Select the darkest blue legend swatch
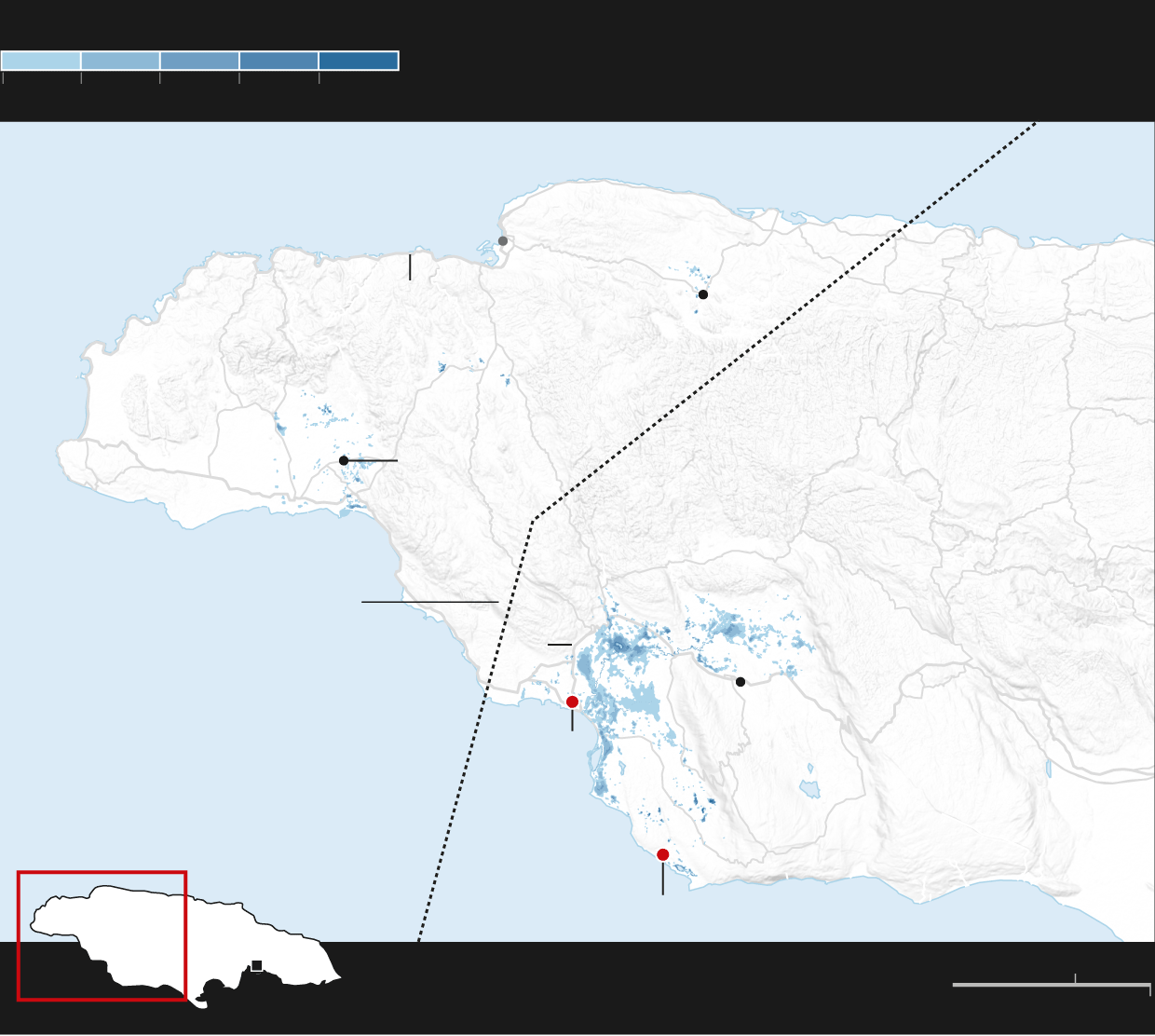The height and width of the screenshot is (1036, 1155). point(359,61)
